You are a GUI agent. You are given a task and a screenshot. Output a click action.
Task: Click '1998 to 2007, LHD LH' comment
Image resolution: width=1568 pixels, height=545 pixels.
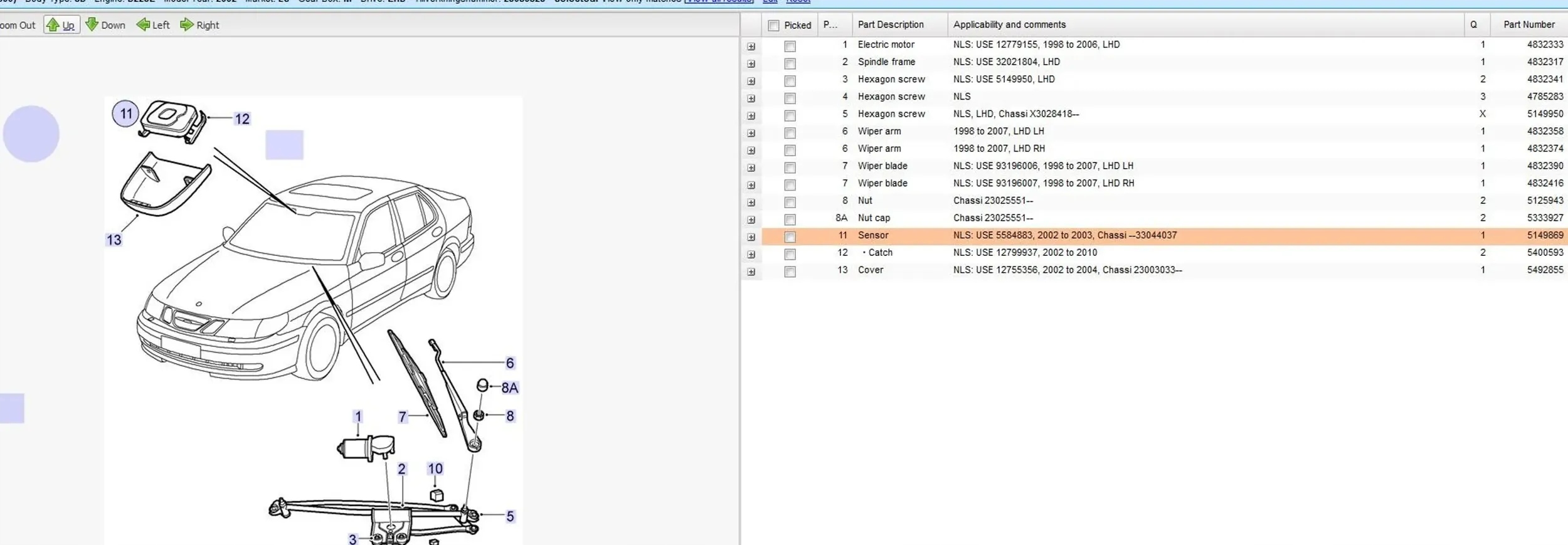pyautogui.click(x=999, y=131)
